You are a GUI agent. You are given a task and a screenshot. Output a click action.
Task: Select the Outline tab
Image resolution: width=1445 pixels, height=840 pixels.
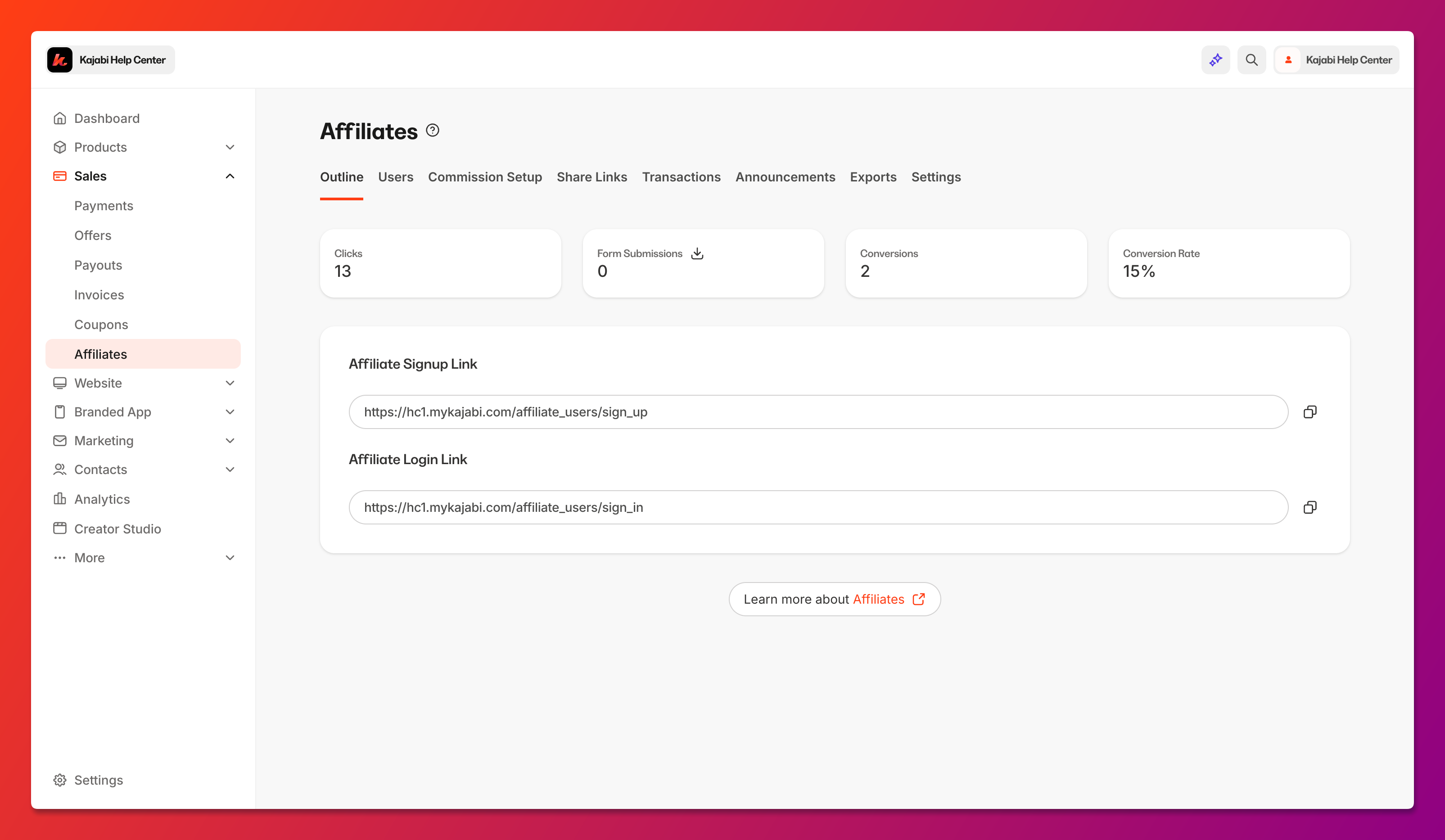click(x=342, y=176)
